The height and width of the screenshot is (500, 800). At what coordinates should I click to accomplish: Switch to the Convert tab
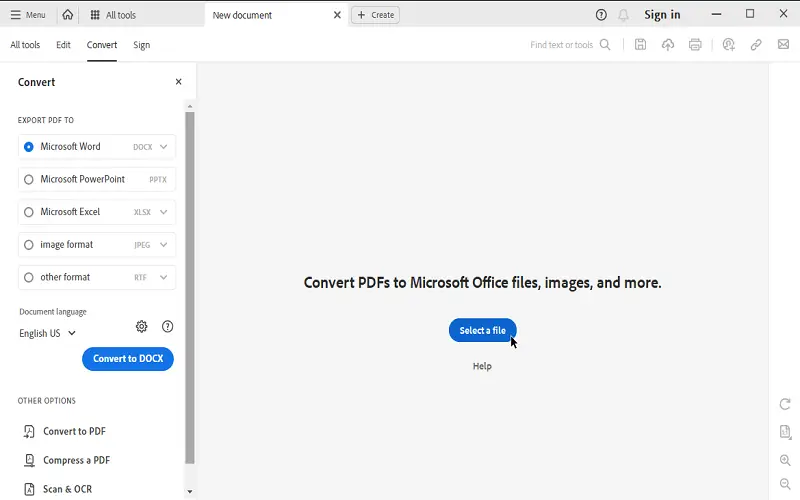pos(102,45)
